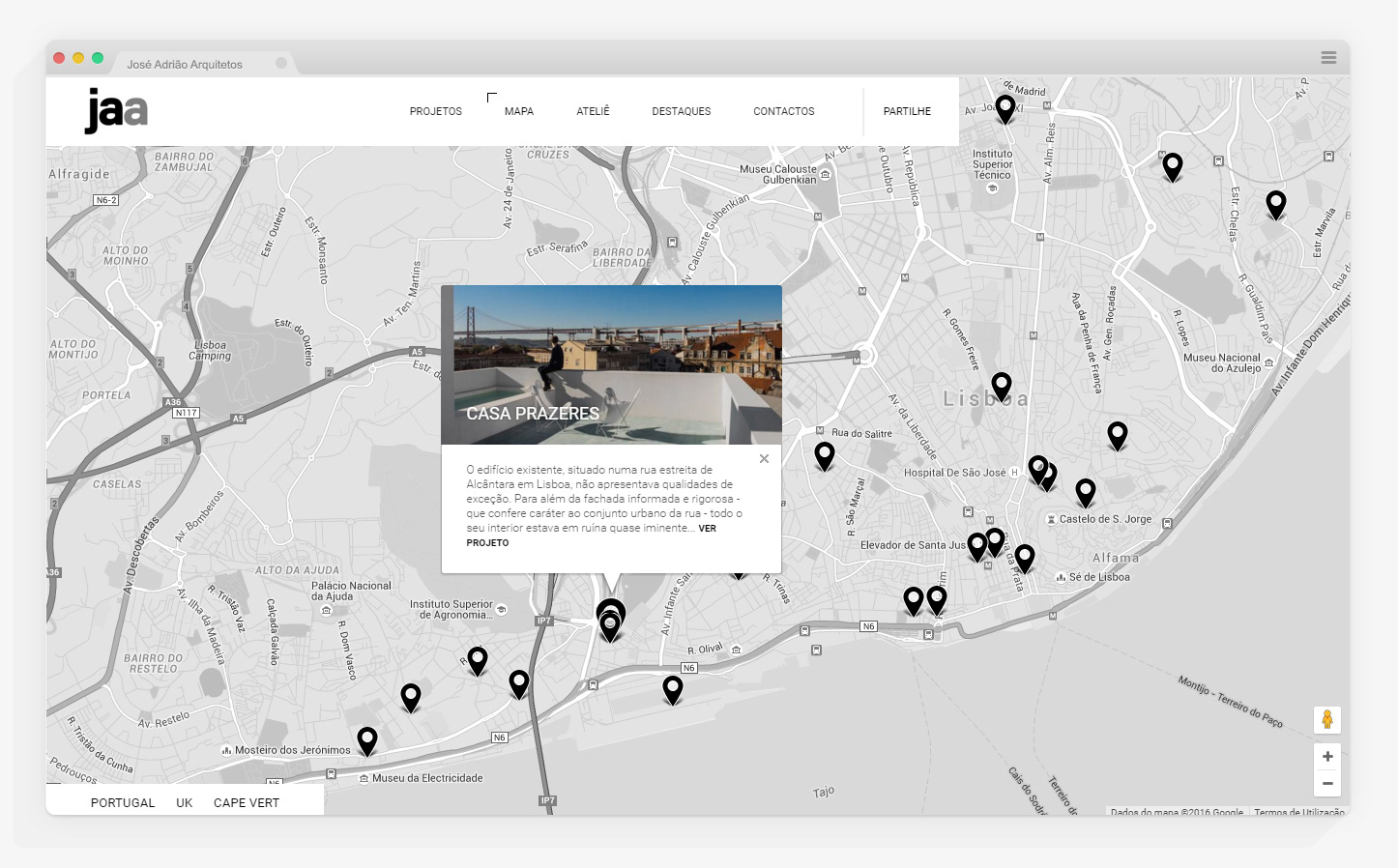Click Museu Calouste Gulbenkian map label

778,174
